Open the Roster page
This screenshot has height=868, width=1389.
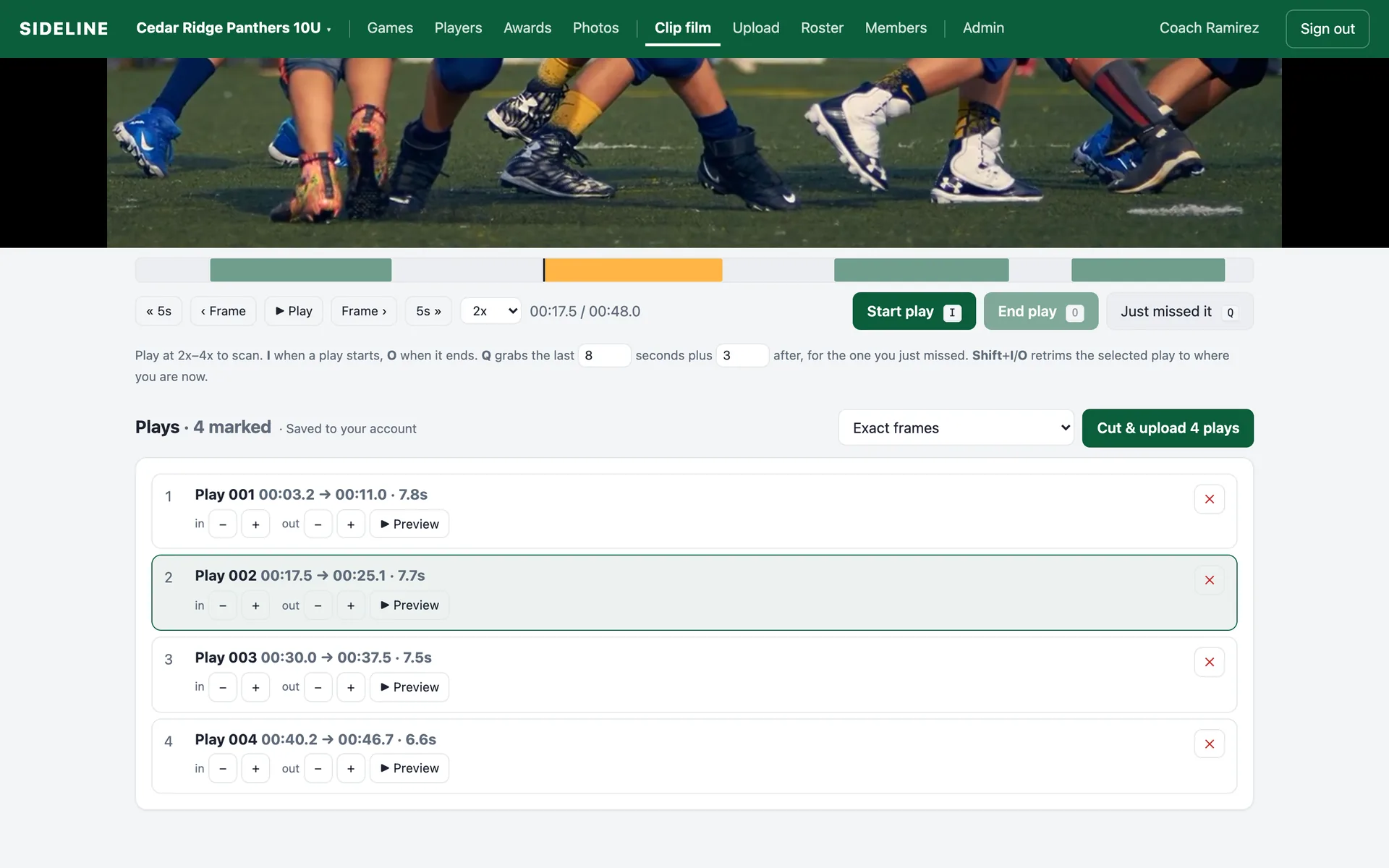tap(822, 28)
